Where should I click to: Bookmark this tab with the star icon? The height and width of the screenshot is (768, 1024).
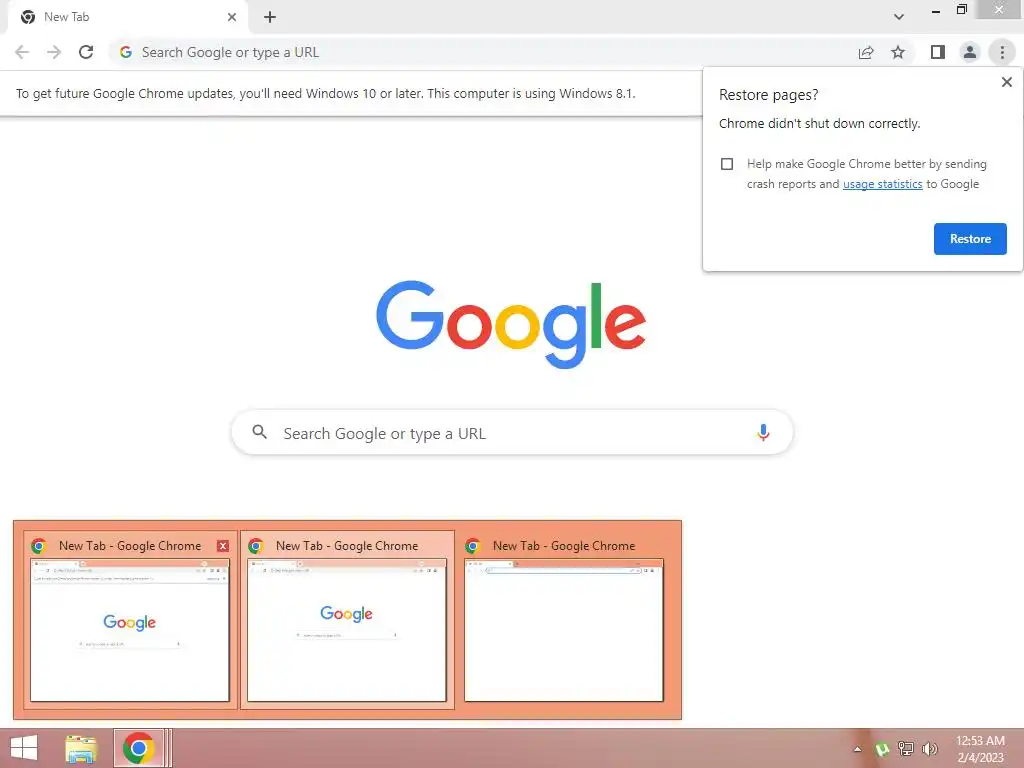[x=898, y=52]
